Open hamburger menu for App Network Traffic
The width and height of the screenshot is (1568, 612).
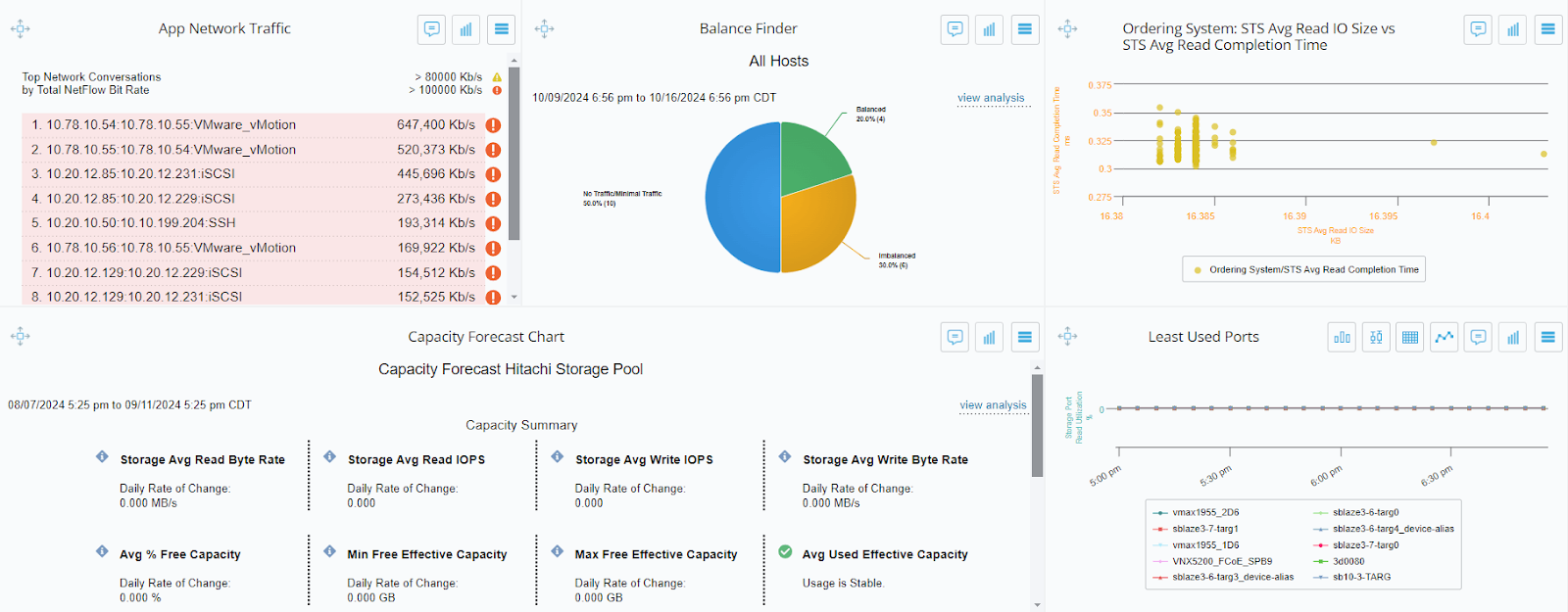pyautogui.click(x=501, y=29)
